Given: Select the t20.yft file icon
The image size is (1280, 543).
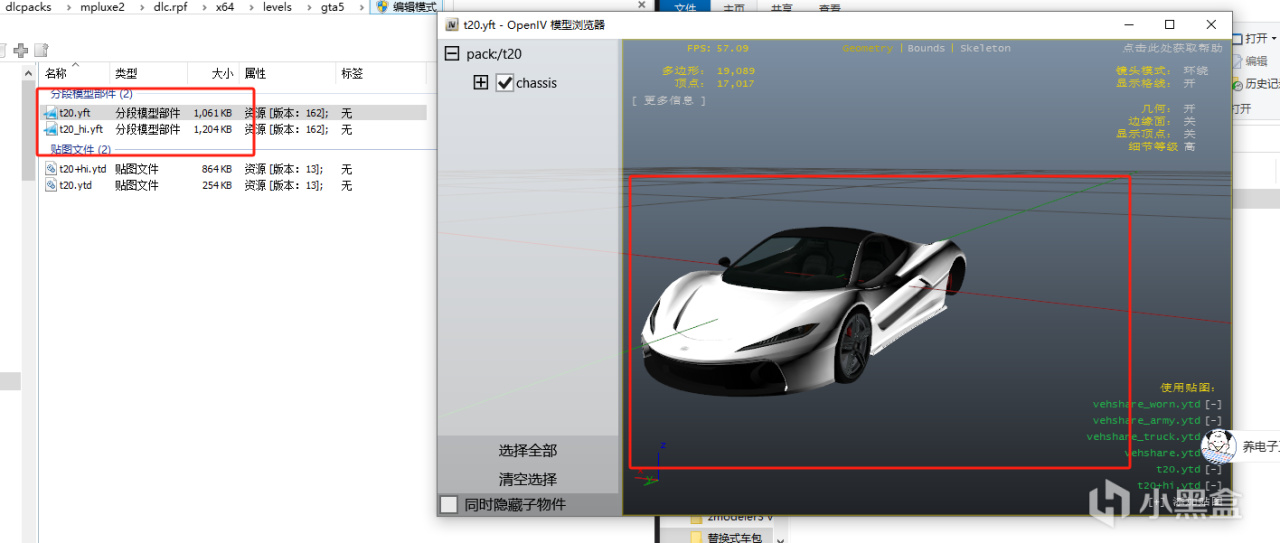Looking at the screenshot, I should coord(50,114).
